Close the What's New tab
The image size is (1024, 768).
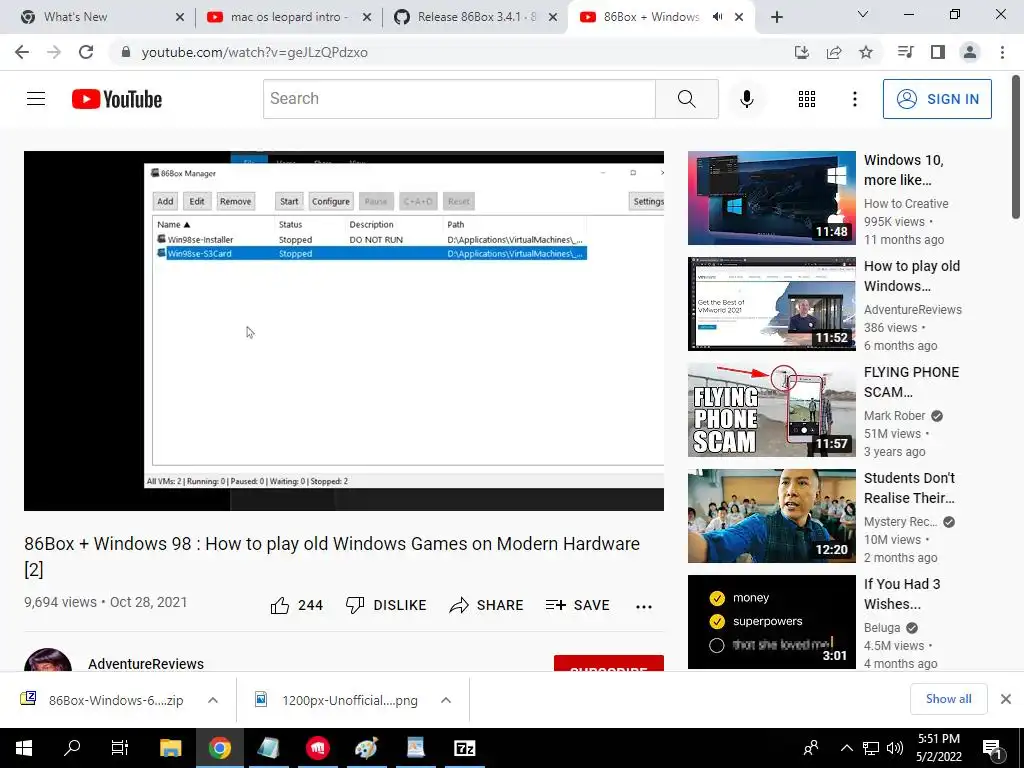point(180,17)
